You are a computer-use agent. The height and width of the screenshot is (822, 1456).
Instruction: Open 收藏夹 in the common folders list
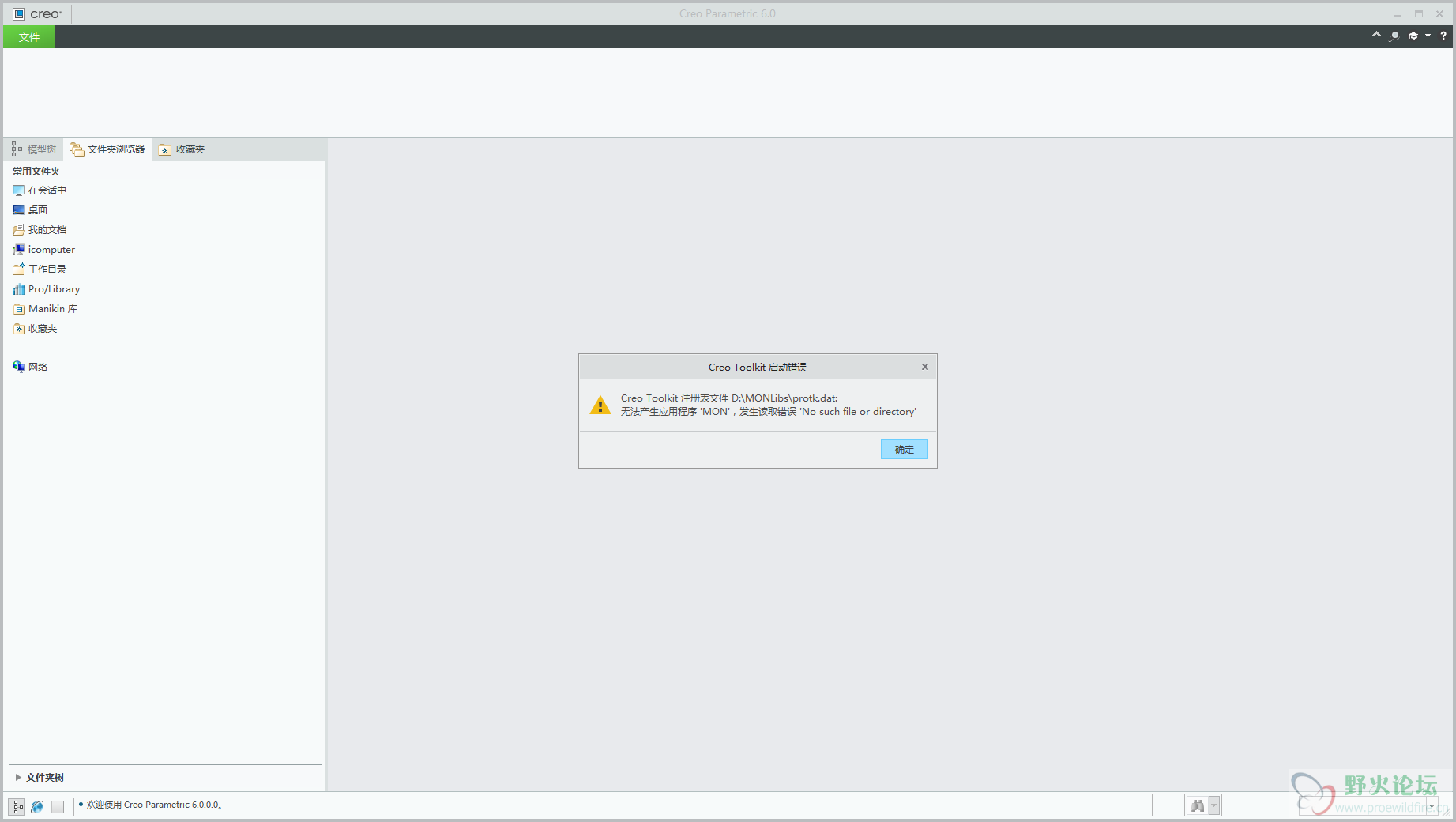[35, 329]
